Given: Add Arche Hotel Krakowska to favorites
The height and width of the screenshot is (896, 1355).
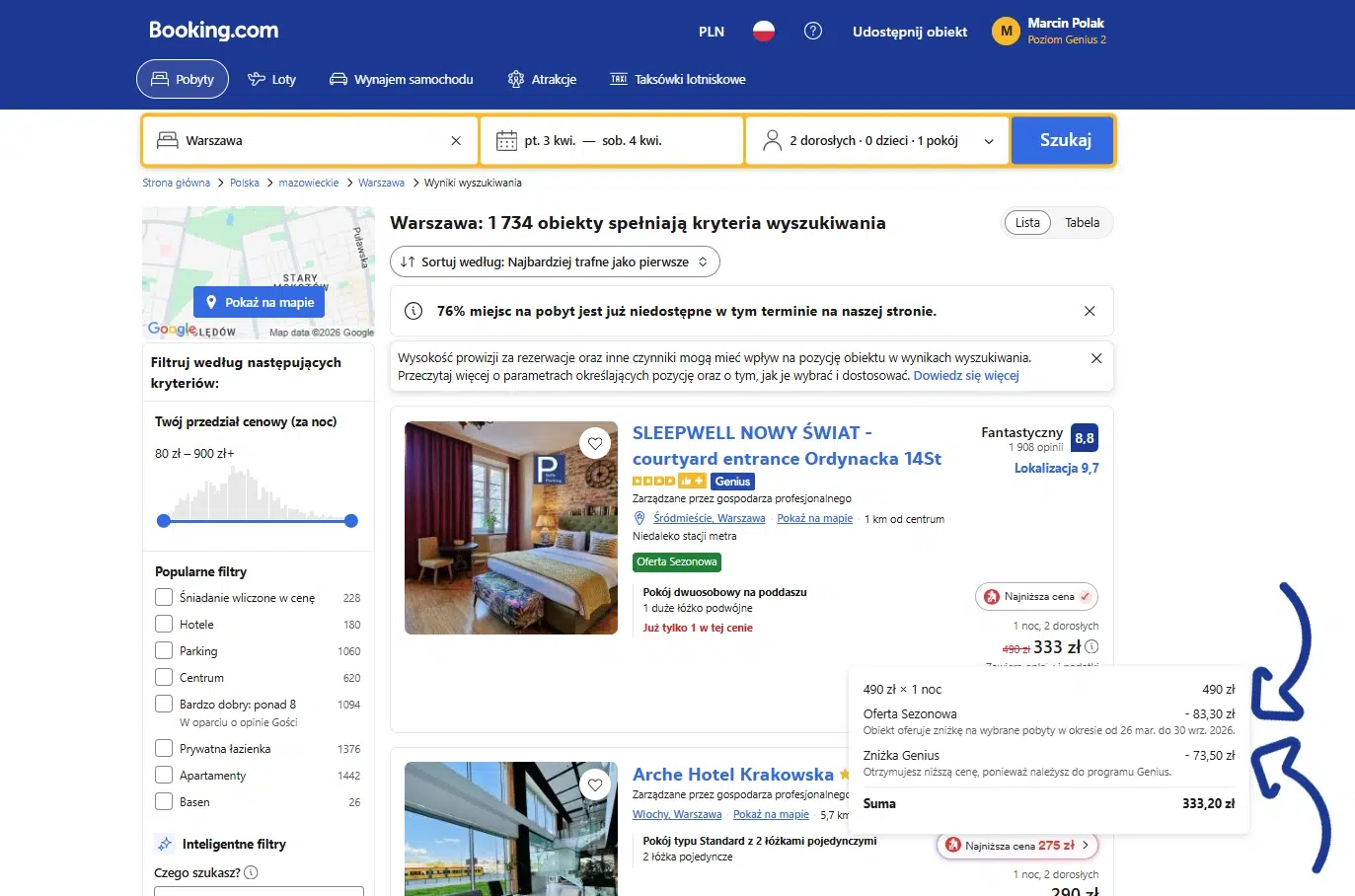Looking at the screenshot, I should pyautogui.click(x=595, y=784).
